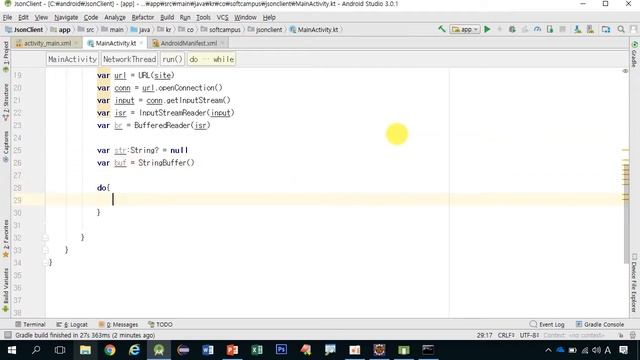Click the MainActivity structure breadcrumb

pyautogui.click(x=72, y=59)
